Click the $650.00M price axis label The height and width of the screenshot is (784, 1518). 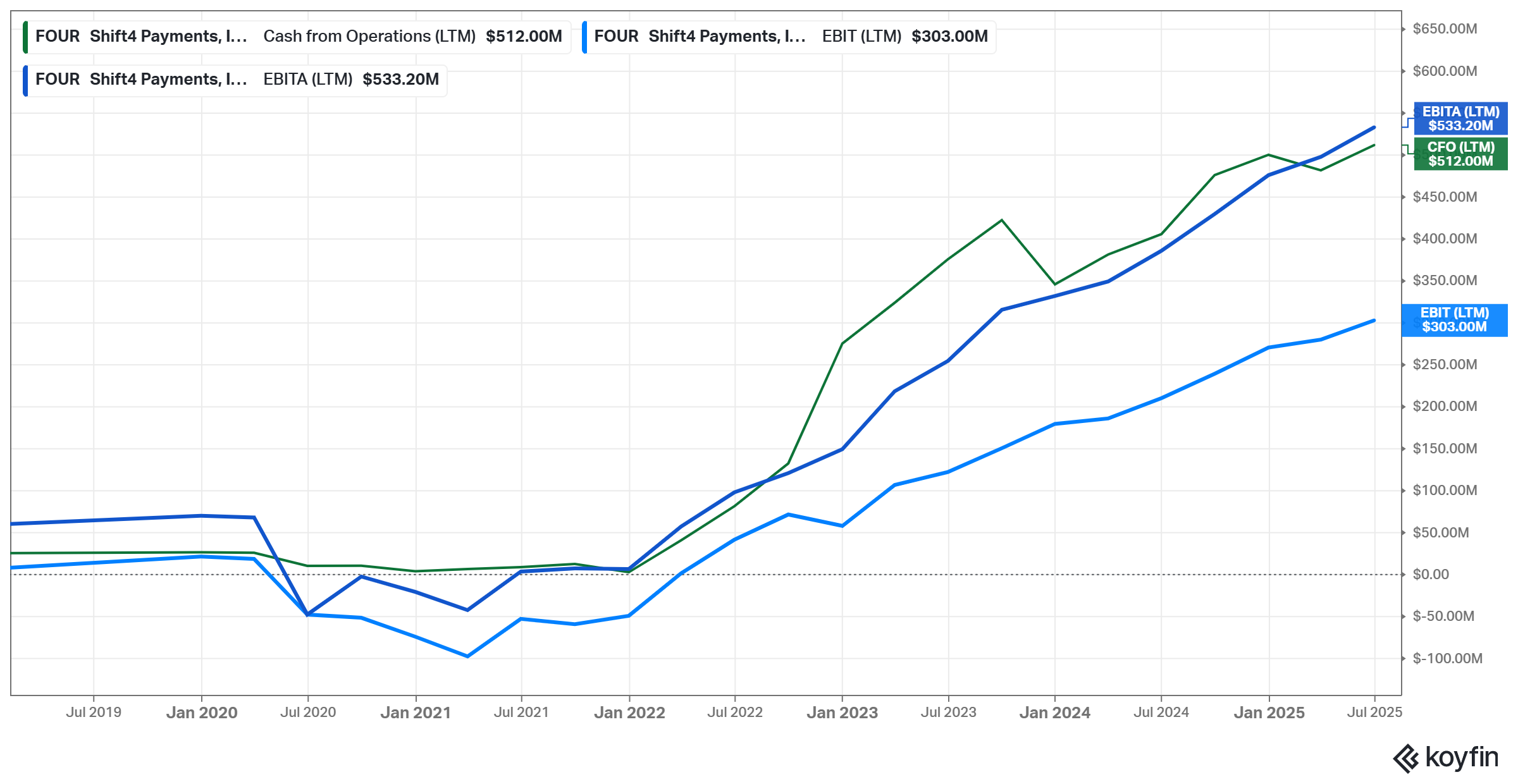coord(1445,28)
